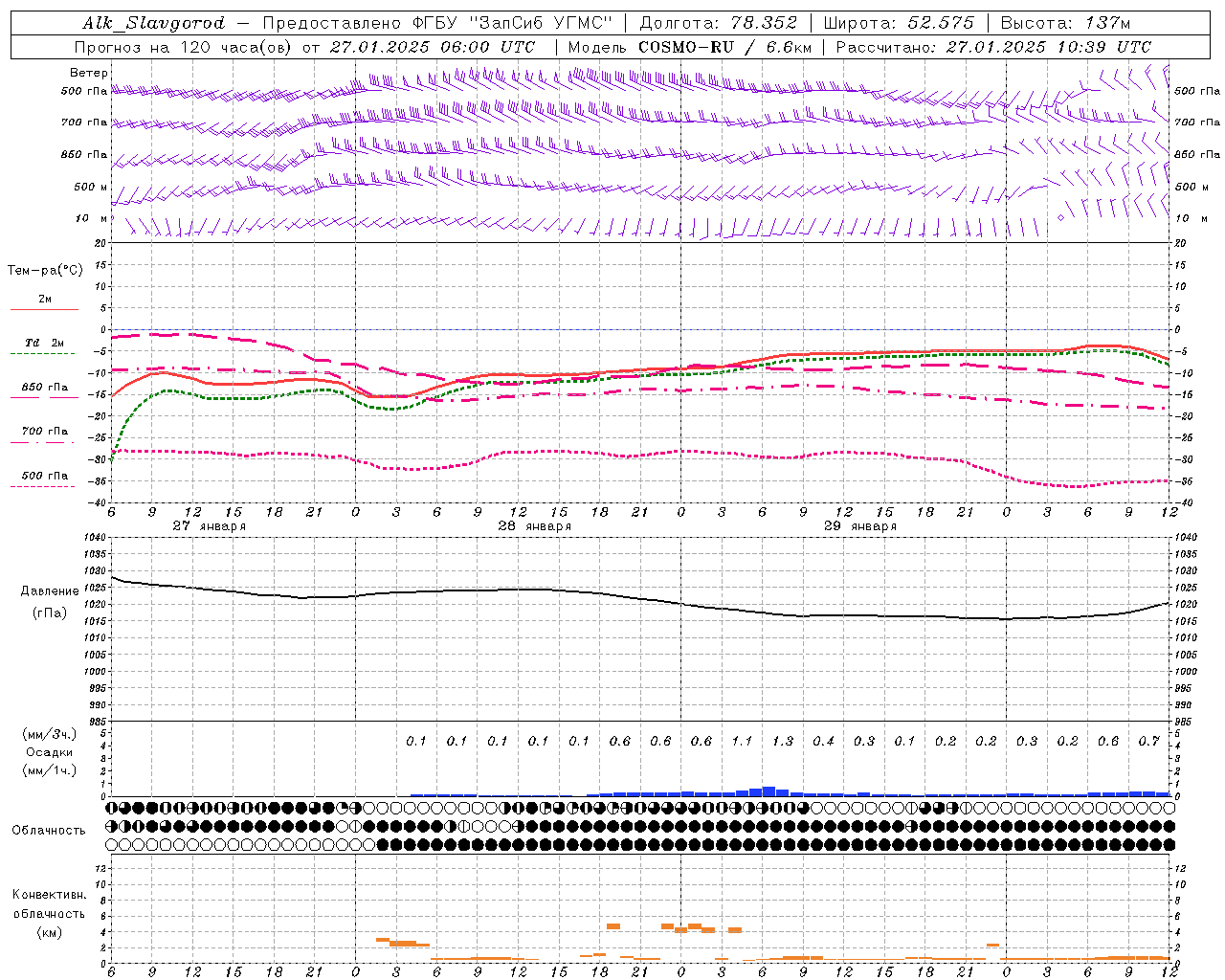This screenshot has height=980, width=1225.
Task: Click the "(мм/1ч.)" units label
Action: (50, 770)
